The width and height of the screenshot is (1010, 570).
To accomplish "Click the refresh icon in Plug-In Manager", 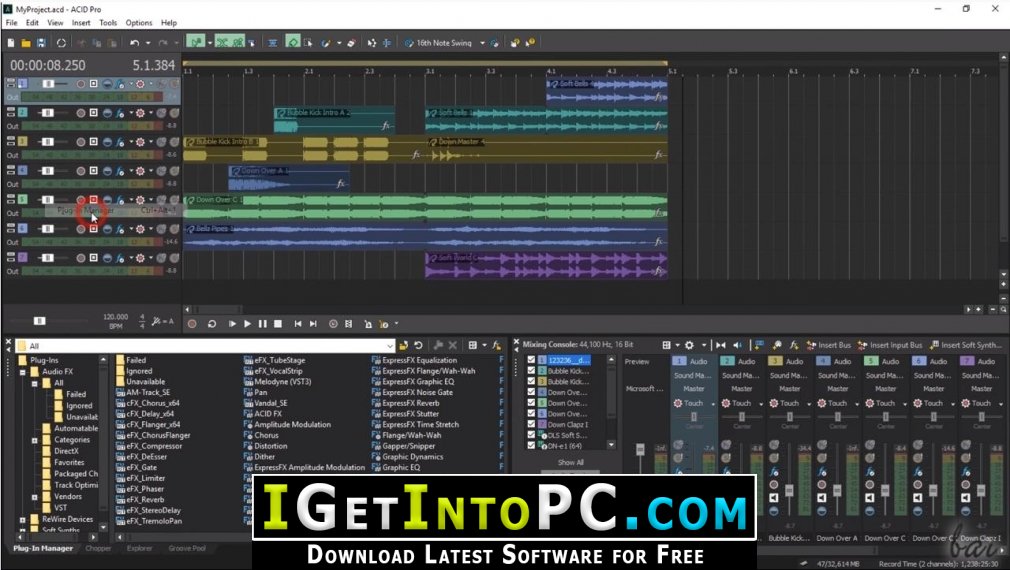I will click(418, 346).
